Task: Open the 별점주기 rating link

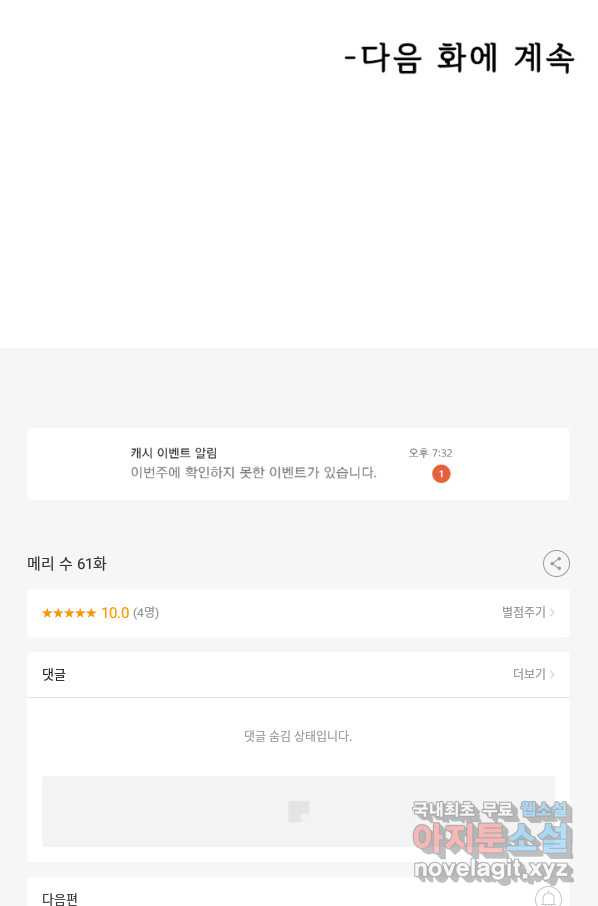Action: 523,612
